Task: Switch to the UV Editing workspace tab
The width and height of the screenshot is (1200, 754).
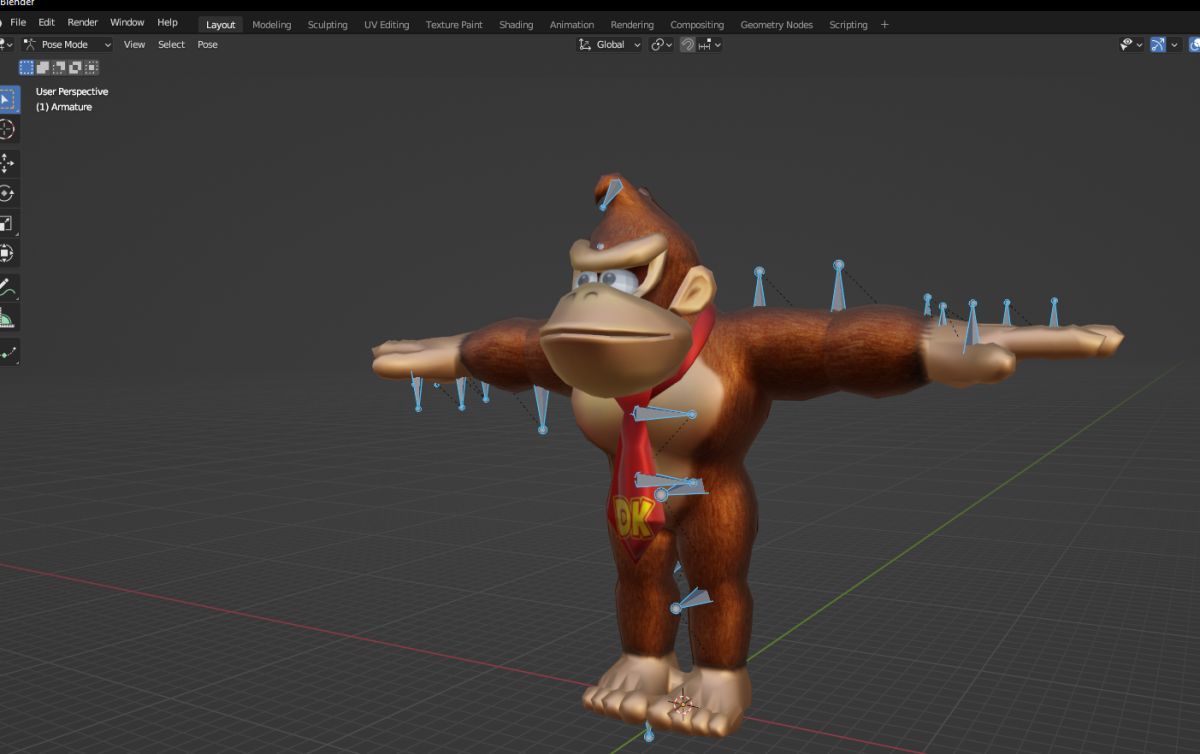Action: pos(386,25)
